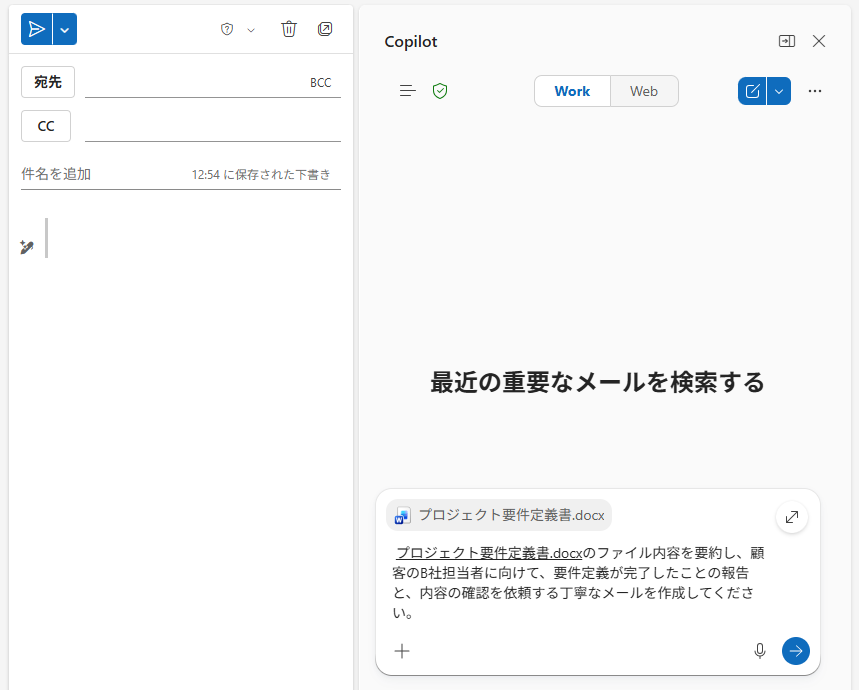Viewport: 859px width, 690px height.
Task: Expand the send options dropdown arrow
Action: (65, 29)
